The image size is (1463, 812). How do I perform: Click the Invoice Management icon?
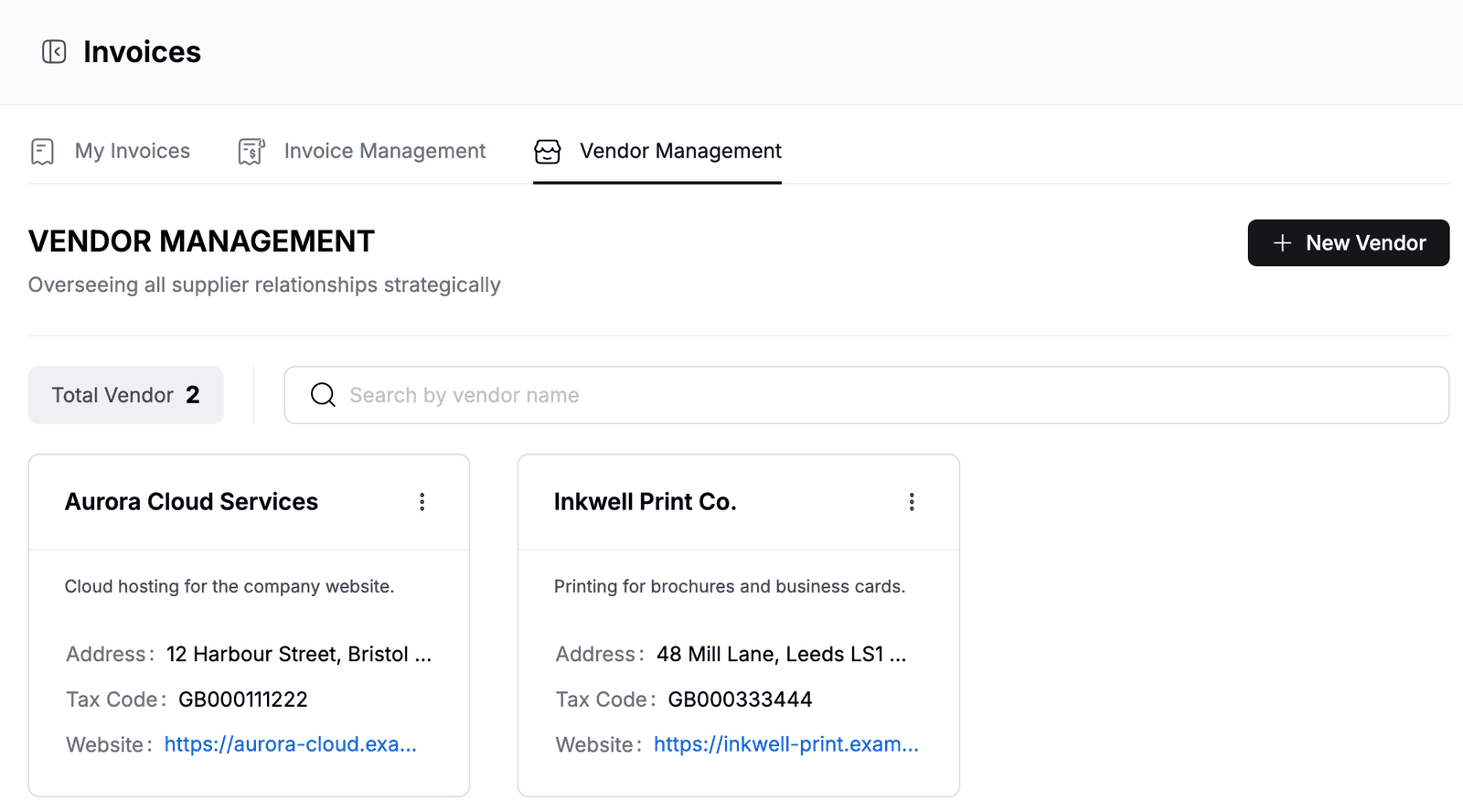click(x=251, y=151)
